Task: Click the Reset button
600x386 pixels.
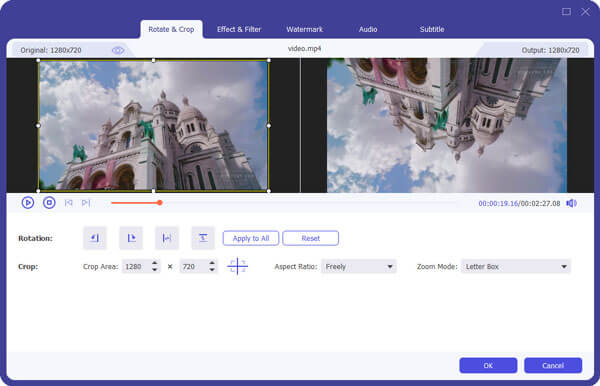Action: point(310,238)
